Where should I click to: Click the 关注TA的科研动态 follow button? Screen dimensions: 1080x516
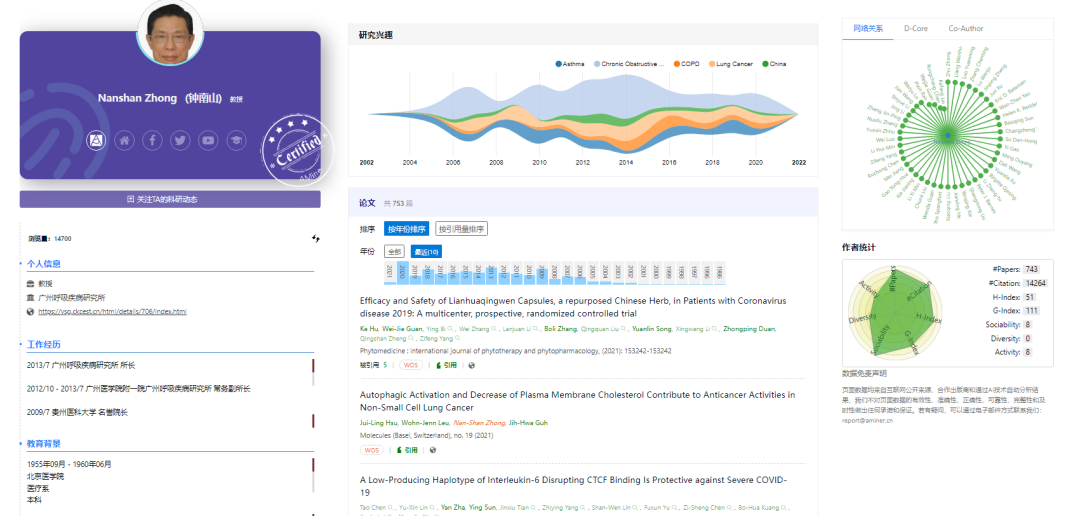pos(170,199)
